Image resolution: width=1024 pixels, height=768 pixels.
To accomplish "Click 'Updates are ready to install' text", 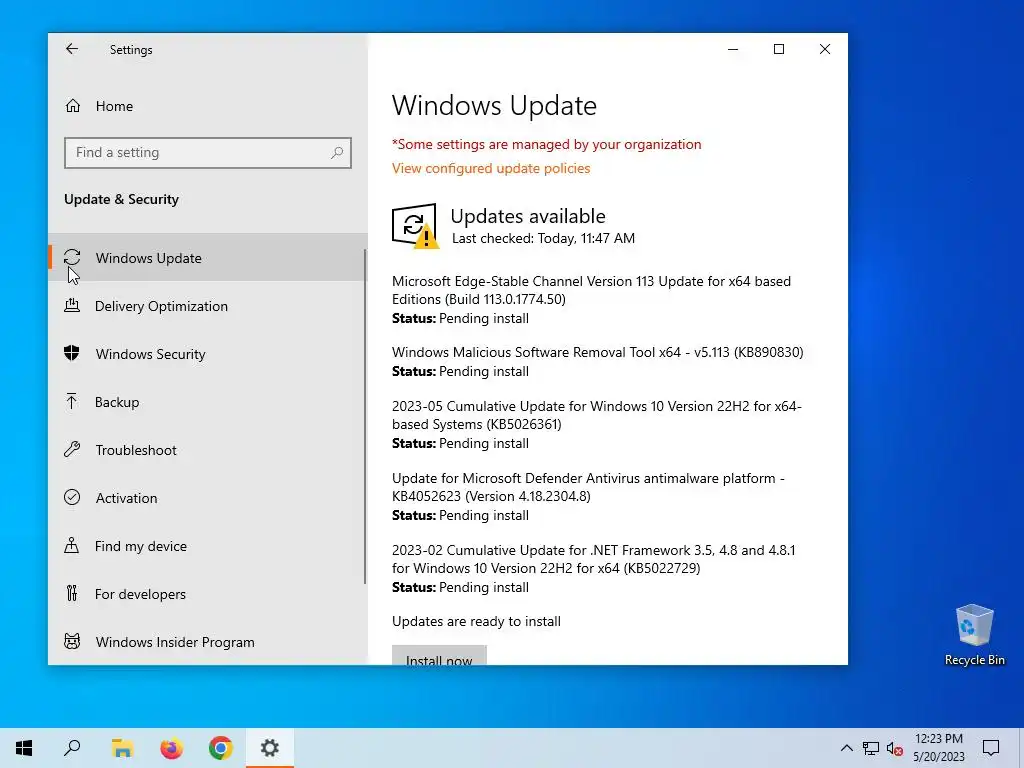I will pos(476,621).
